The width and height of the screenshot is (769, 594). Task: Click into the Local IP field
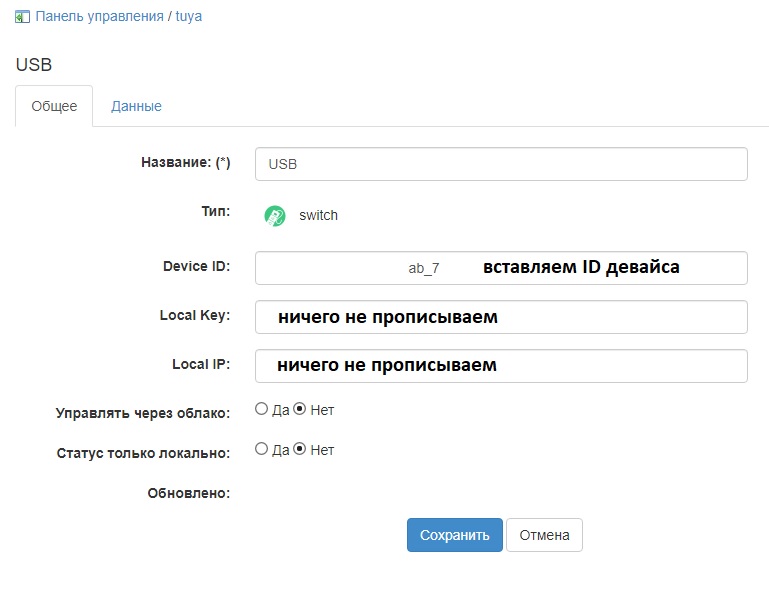[501, 366]
